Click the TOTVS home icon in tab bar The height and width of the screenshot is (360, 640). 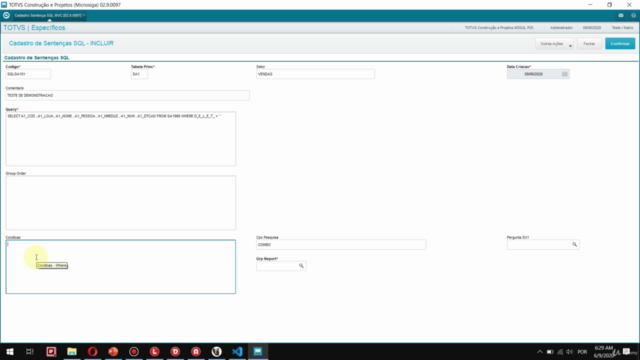[x=6, y=16]
